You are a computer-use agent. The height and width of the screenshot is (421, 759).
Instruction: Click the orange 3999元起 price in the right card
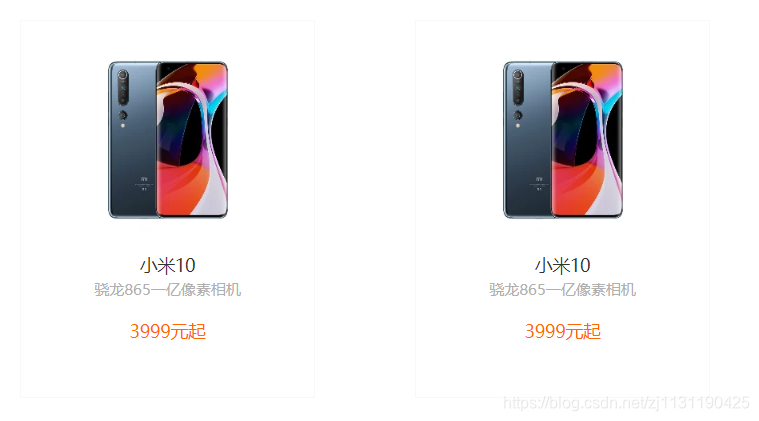562,331
